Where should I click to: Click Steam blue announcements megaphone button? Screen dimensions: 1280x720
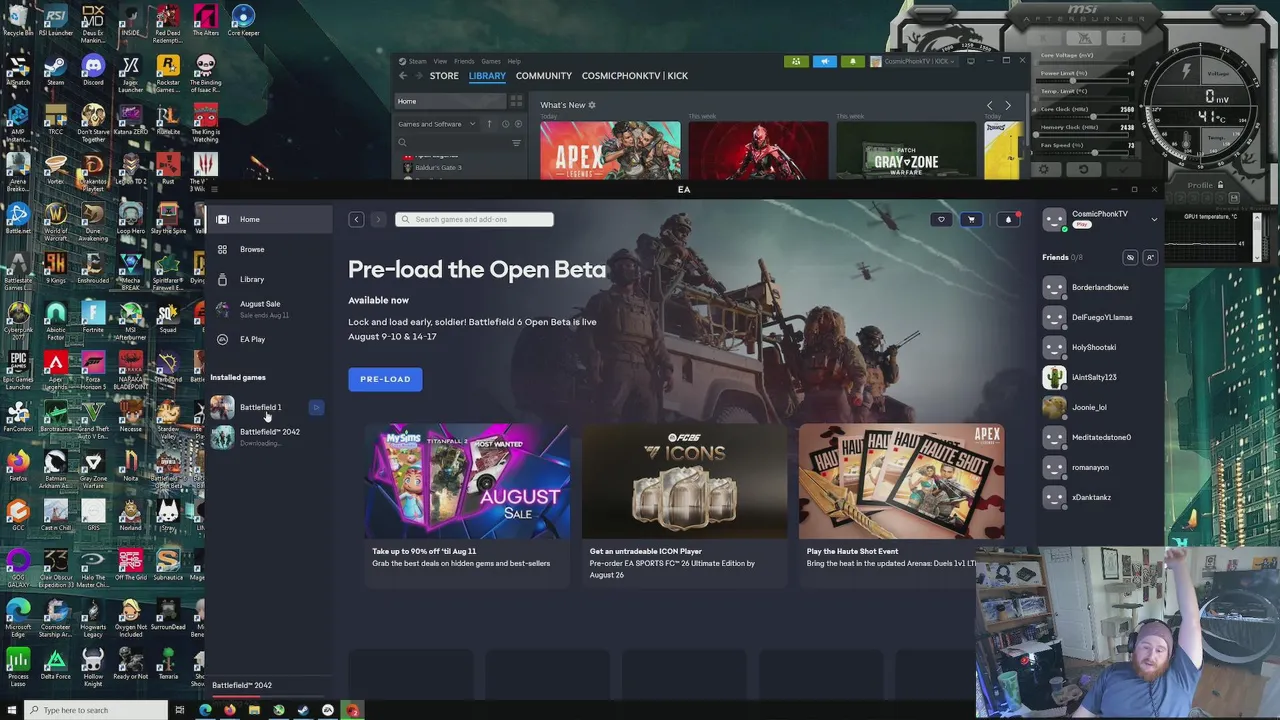(825, 61)
